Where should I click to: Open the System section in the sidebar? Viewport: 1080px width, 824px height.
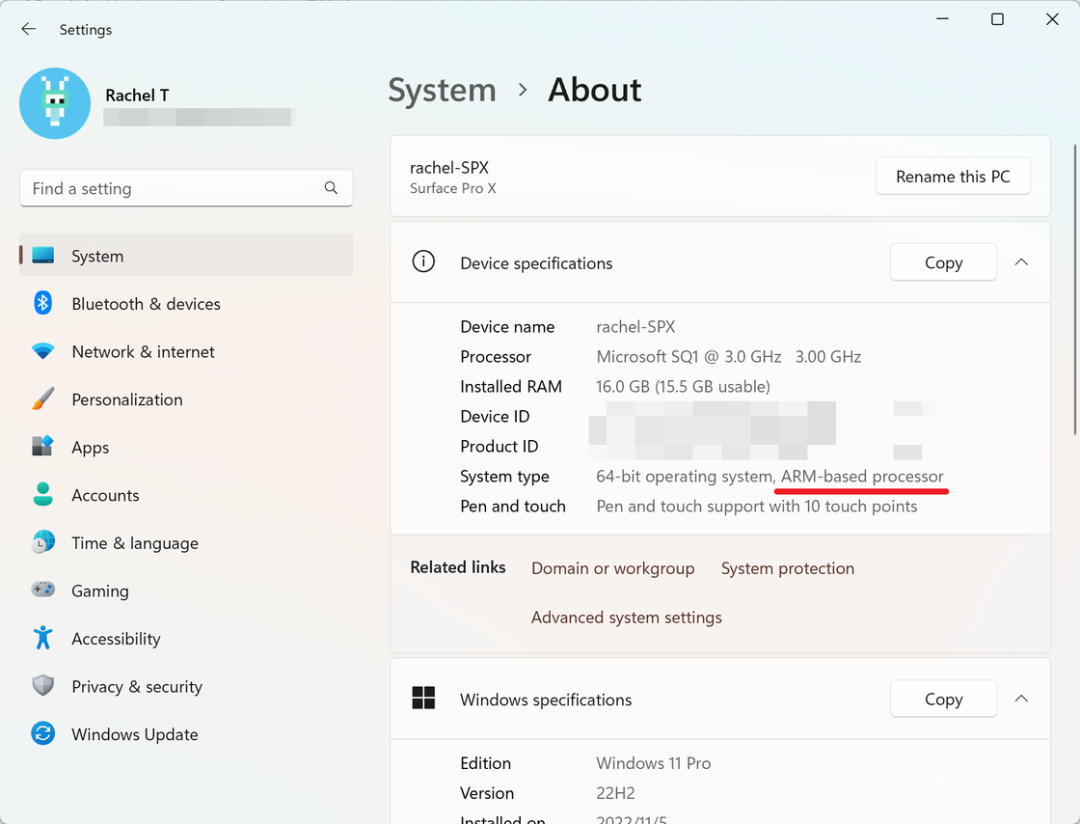pos(97,255)
